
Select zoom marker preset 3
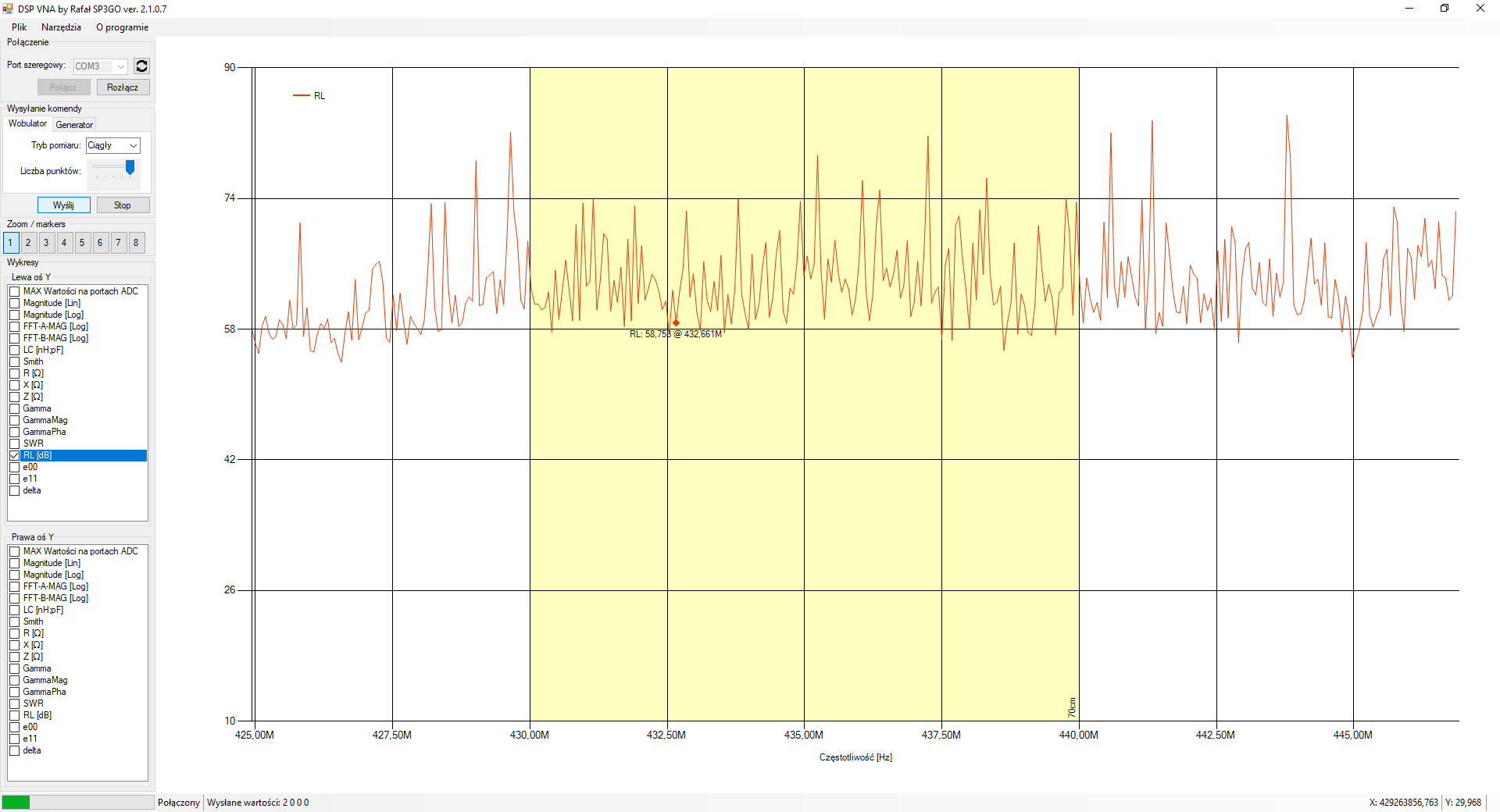click(x=46, y=243)
